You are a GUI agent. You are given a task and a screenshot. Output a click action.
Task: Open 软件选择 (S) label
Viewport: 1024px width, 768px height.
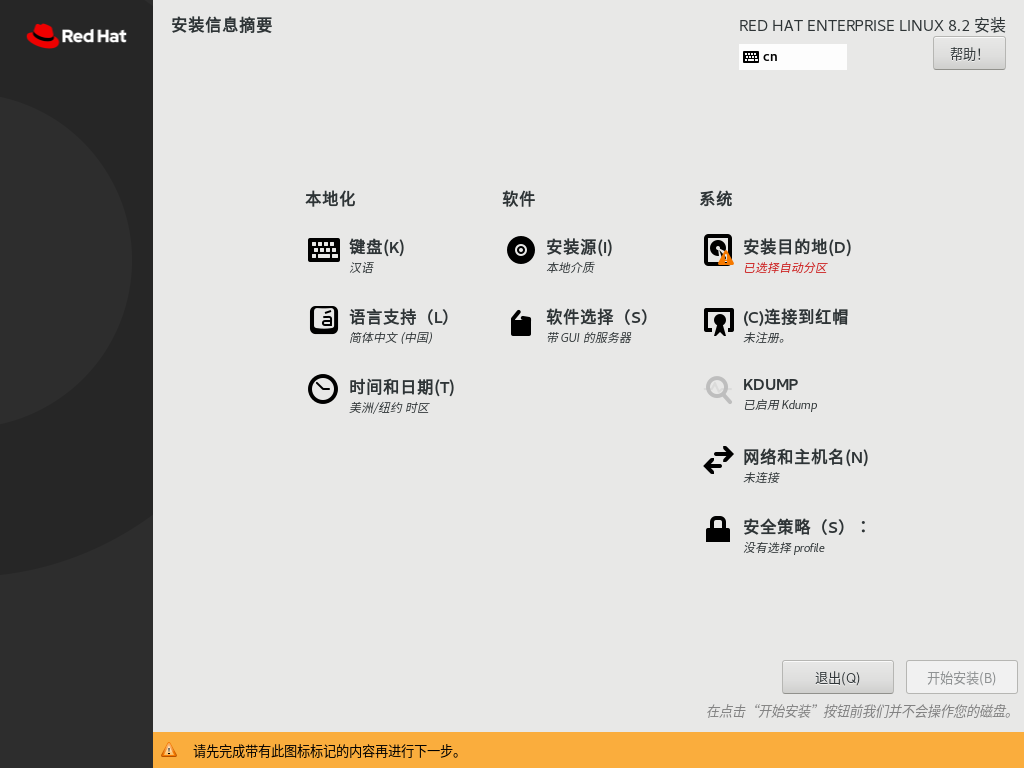(x=597, y=317)
